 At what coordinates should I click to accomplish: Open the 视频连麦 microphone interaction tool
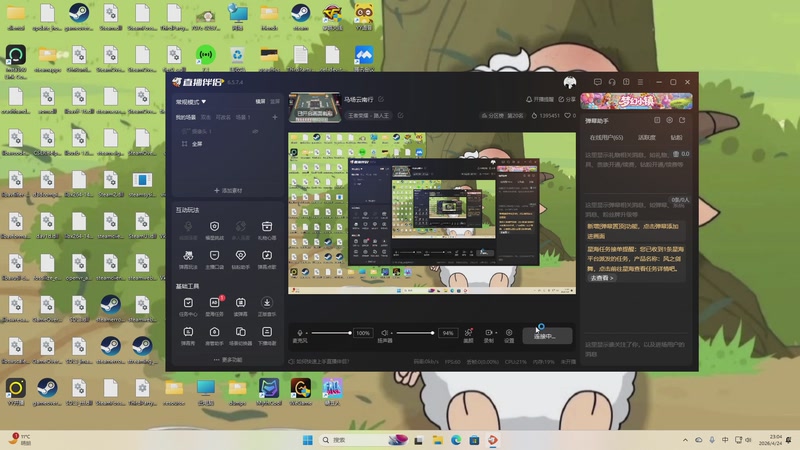click(188, 230)
